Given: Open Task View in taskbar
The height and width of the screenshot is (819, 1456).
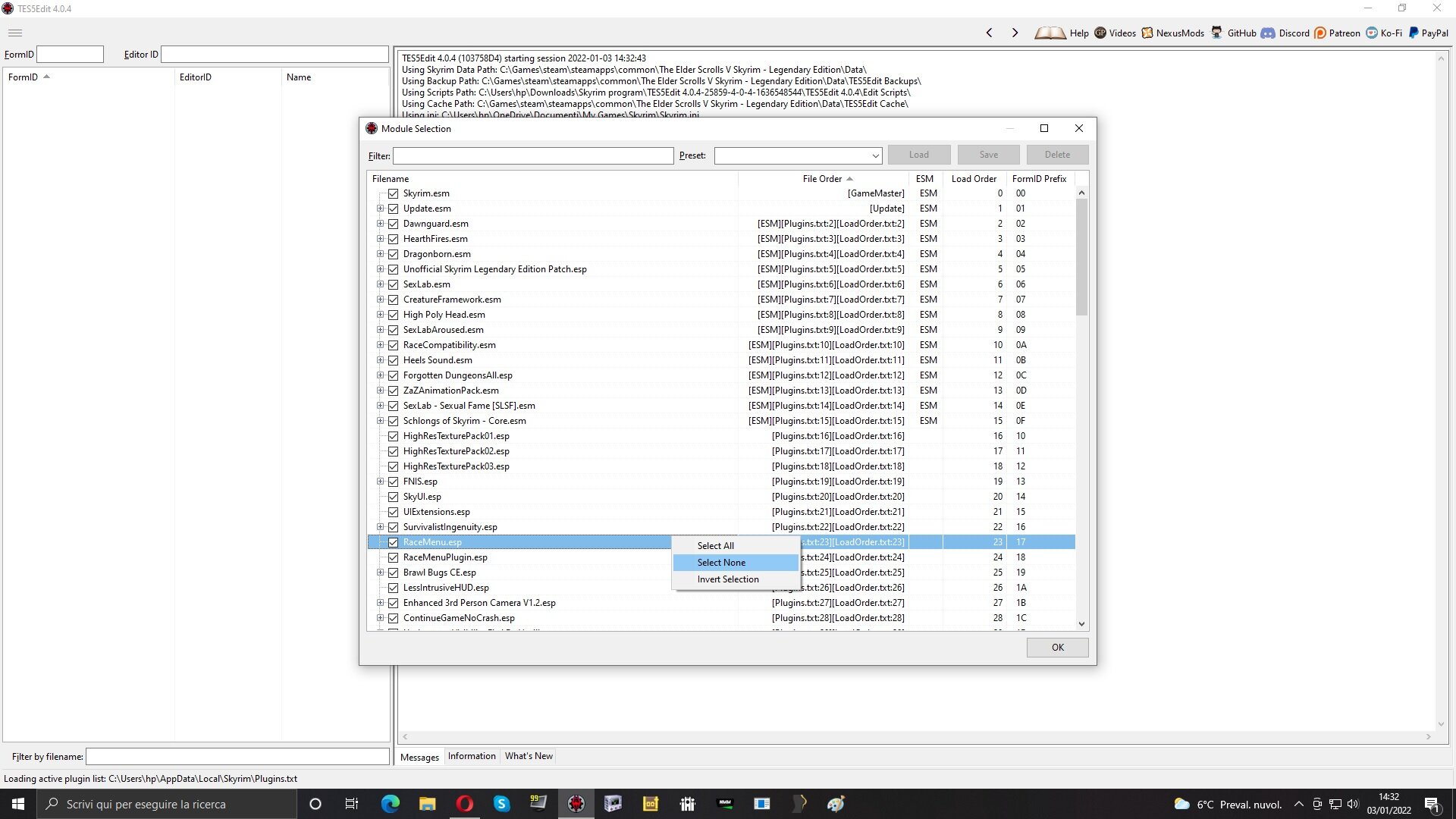Looking at the screenshot, I should tap(352, 804).
